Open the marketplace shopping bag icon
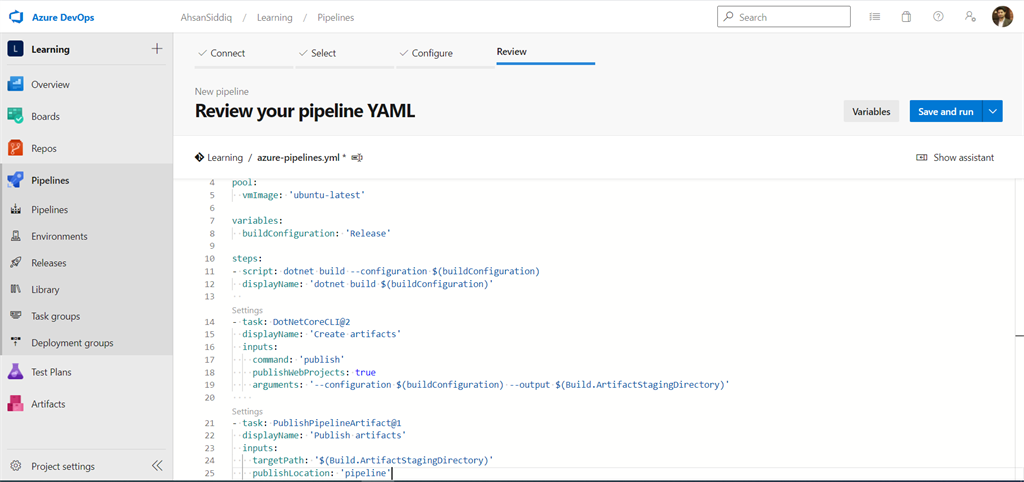Viewport: 1024px width, 482px height. coord(906,17)
